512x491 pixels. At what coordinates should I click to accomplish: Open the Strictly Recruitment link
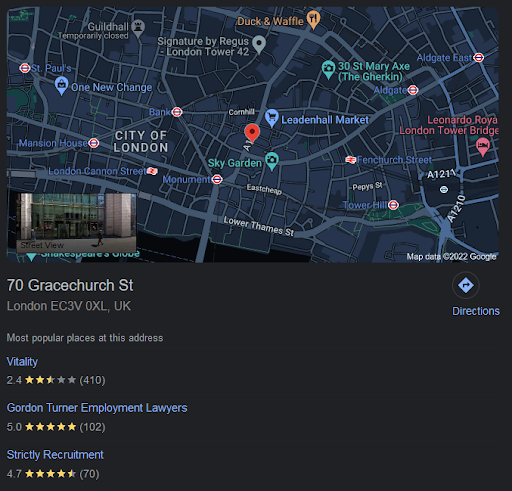(55, 455)
